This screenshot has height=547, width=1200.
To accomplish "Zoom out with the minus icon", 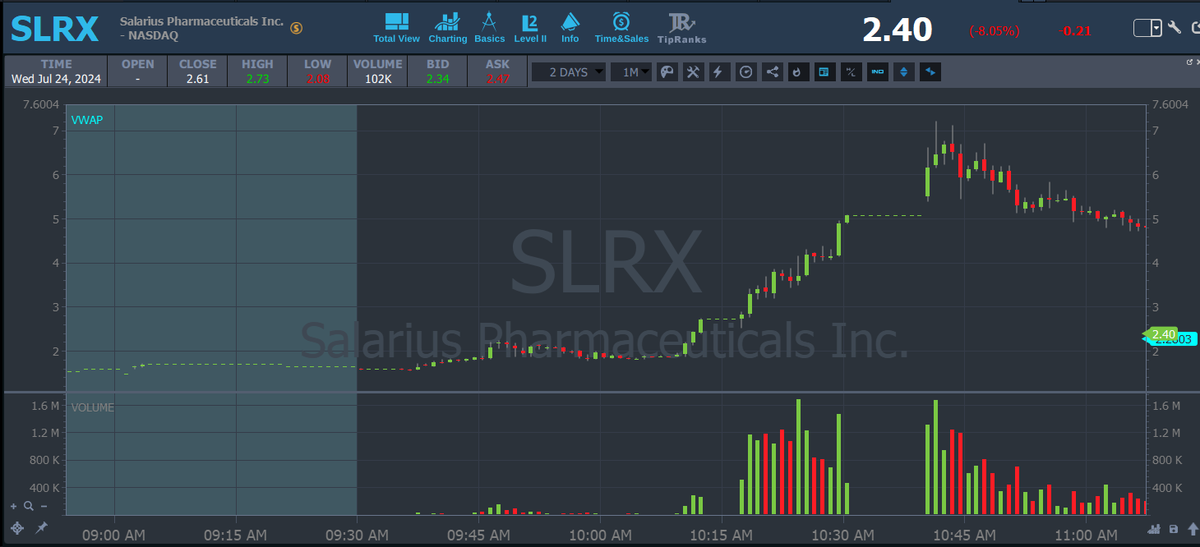I will pyautogui.click(x=42, y=507).
